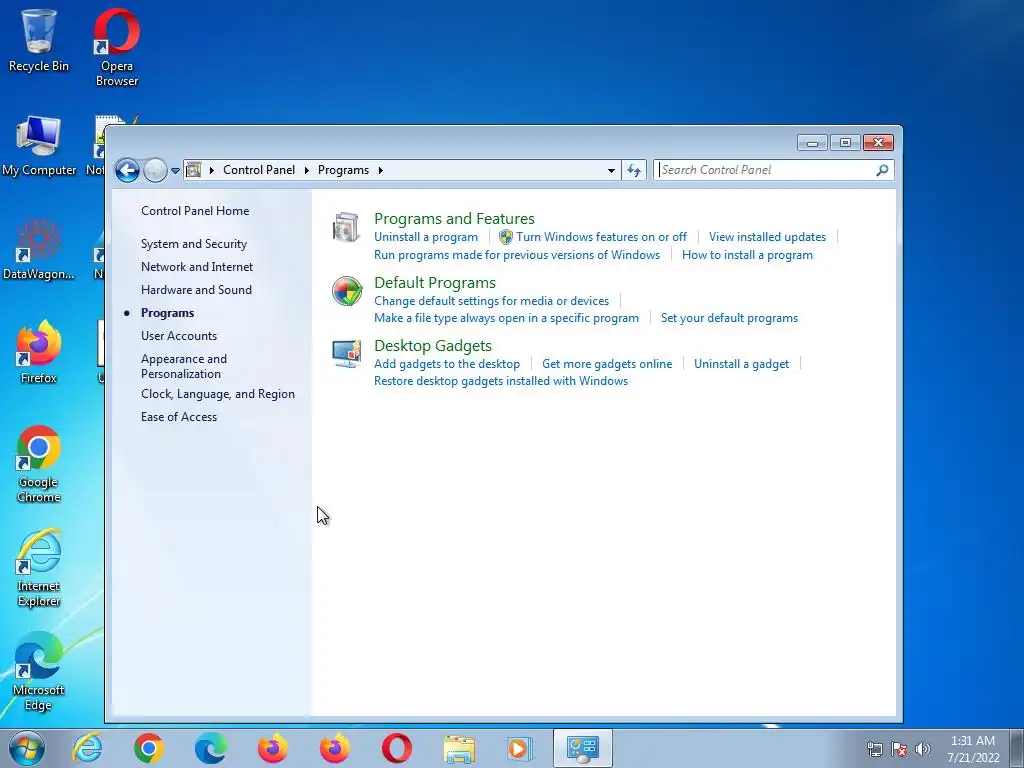Click Control Panel in the breadcrumb
Screen dimensions: 1024x768
(x=259, y=170)
